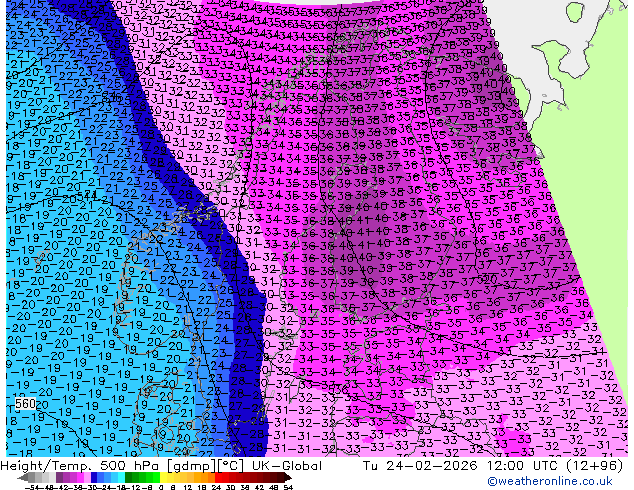Select the dark blue legend color segment
634x490 pixels.
[x=94, y=477]
